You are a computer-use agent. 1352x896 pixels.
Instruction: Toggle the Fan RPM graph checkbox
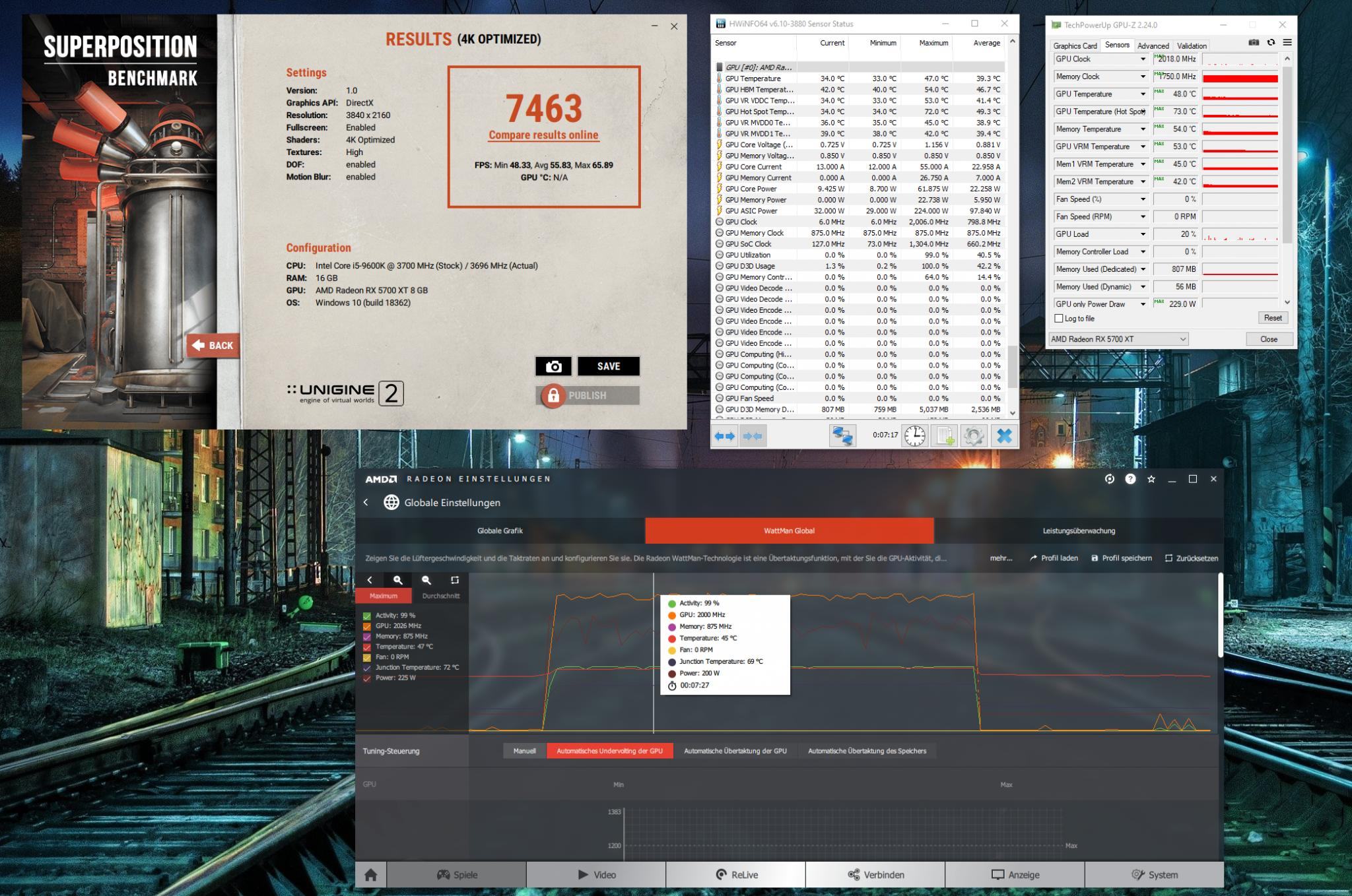tap(367, 657)
